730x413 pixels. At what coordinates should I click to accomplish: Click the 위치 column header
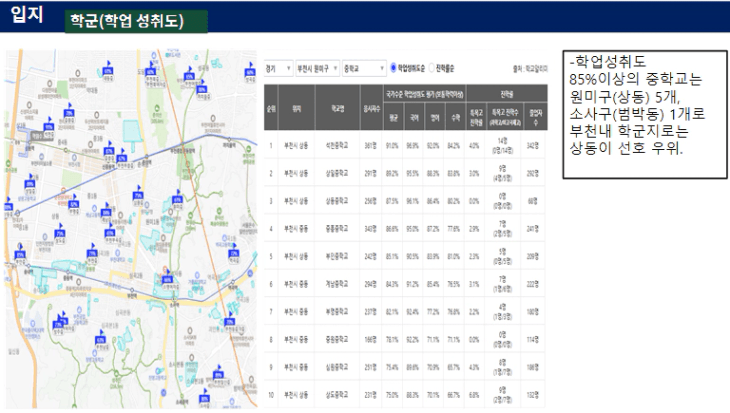point(297,108)
